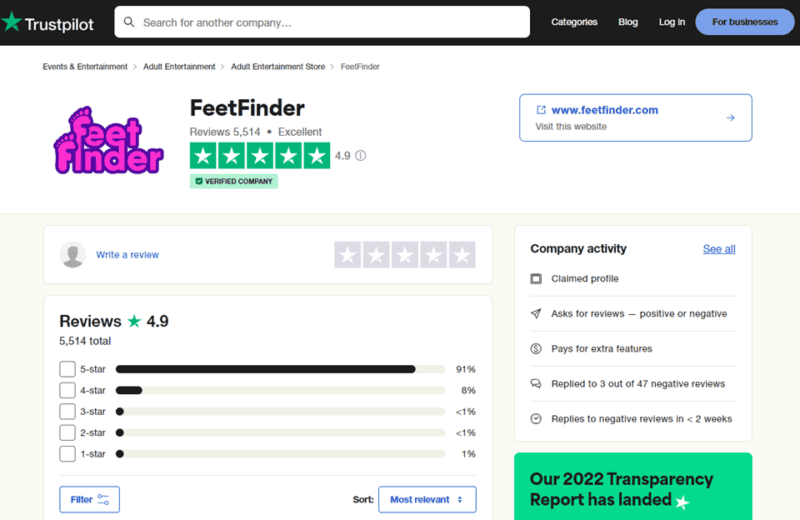The width and height of the screenshot is (800, 520).
Task: Open the Categories menu in the header
Action: 574,22
